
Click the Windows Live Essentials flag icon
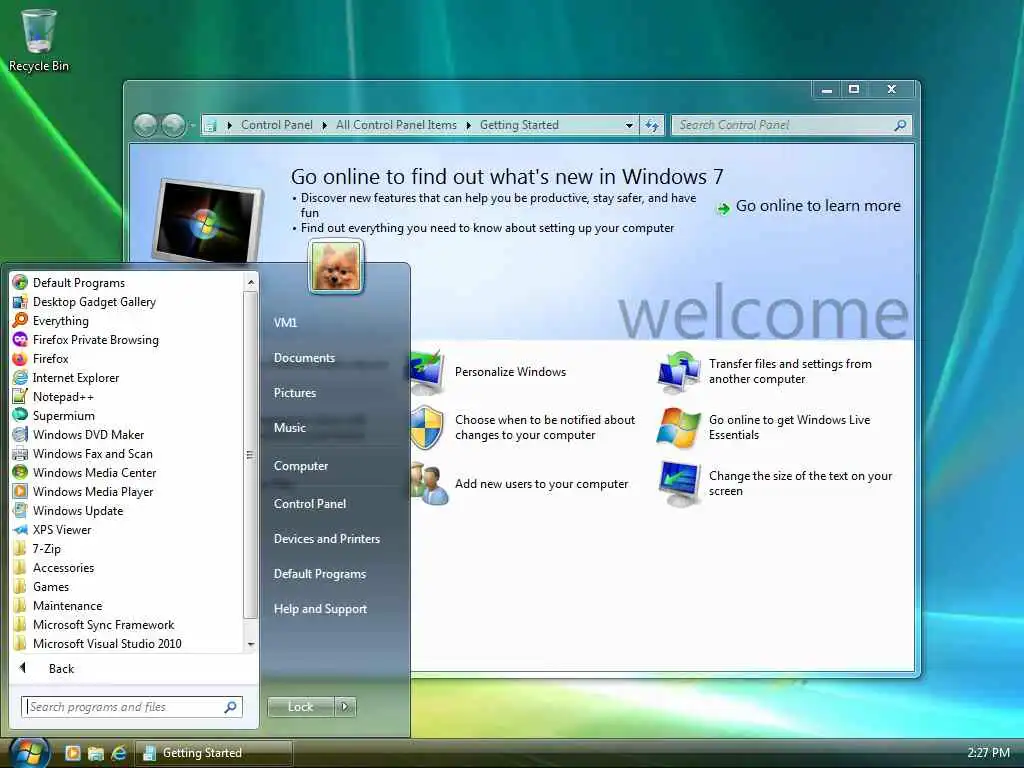[679, 428]
